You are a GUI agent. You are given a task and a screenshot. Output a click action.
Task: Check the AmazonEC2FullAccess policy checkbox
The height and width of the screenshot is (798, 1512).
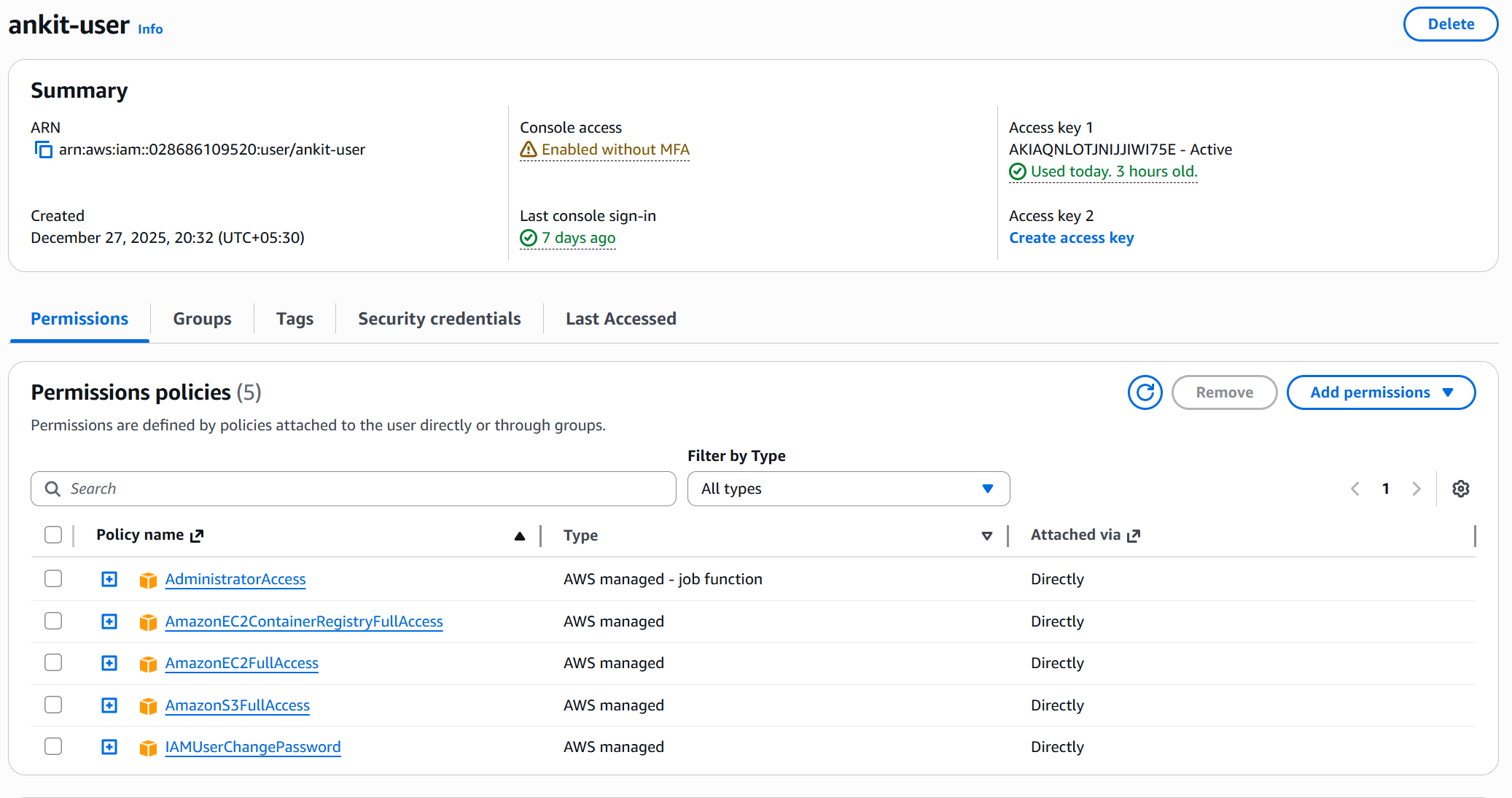53,662
